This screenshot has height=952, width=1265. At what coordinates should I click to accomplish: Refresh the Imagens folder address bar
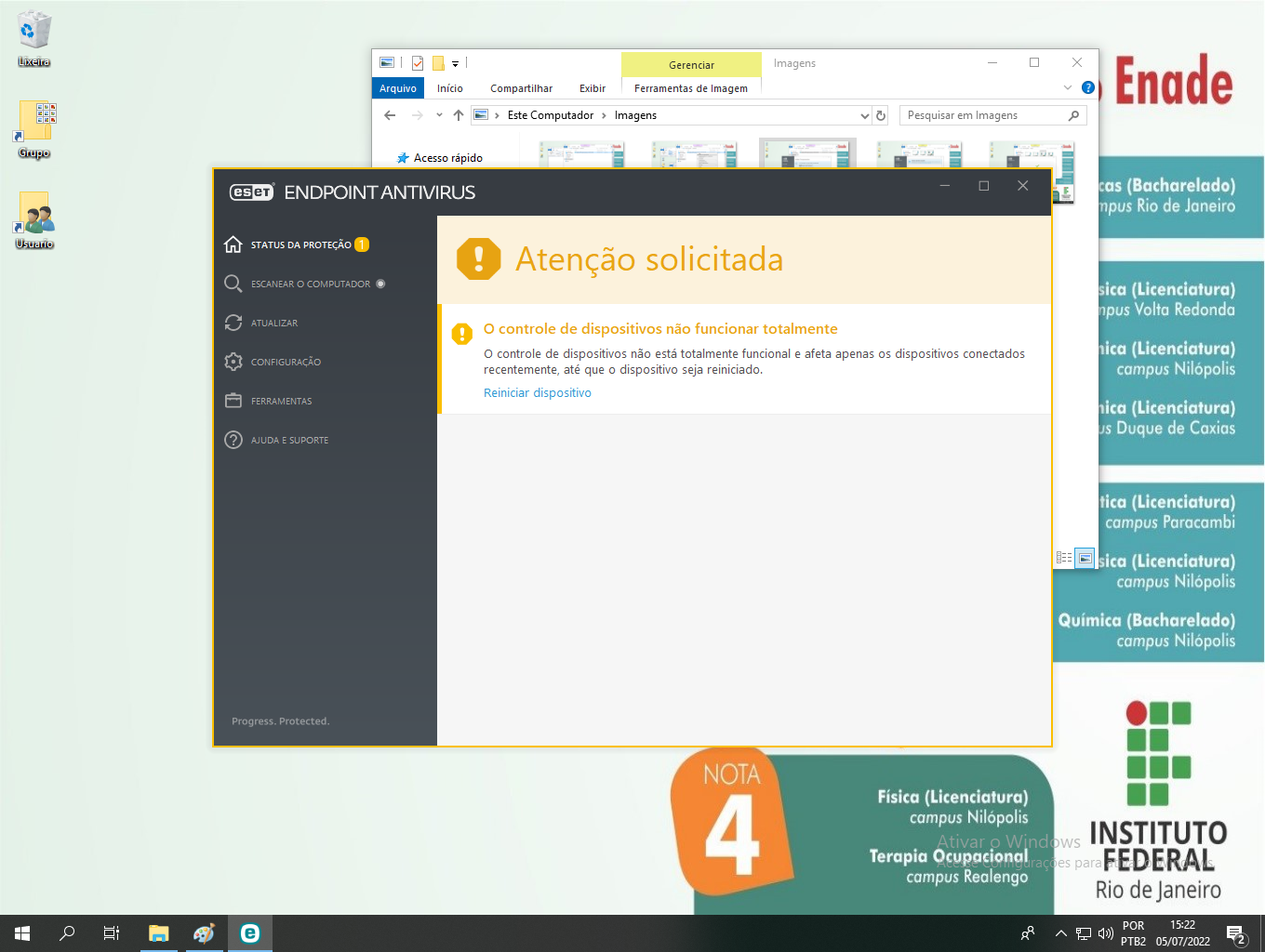881,115
